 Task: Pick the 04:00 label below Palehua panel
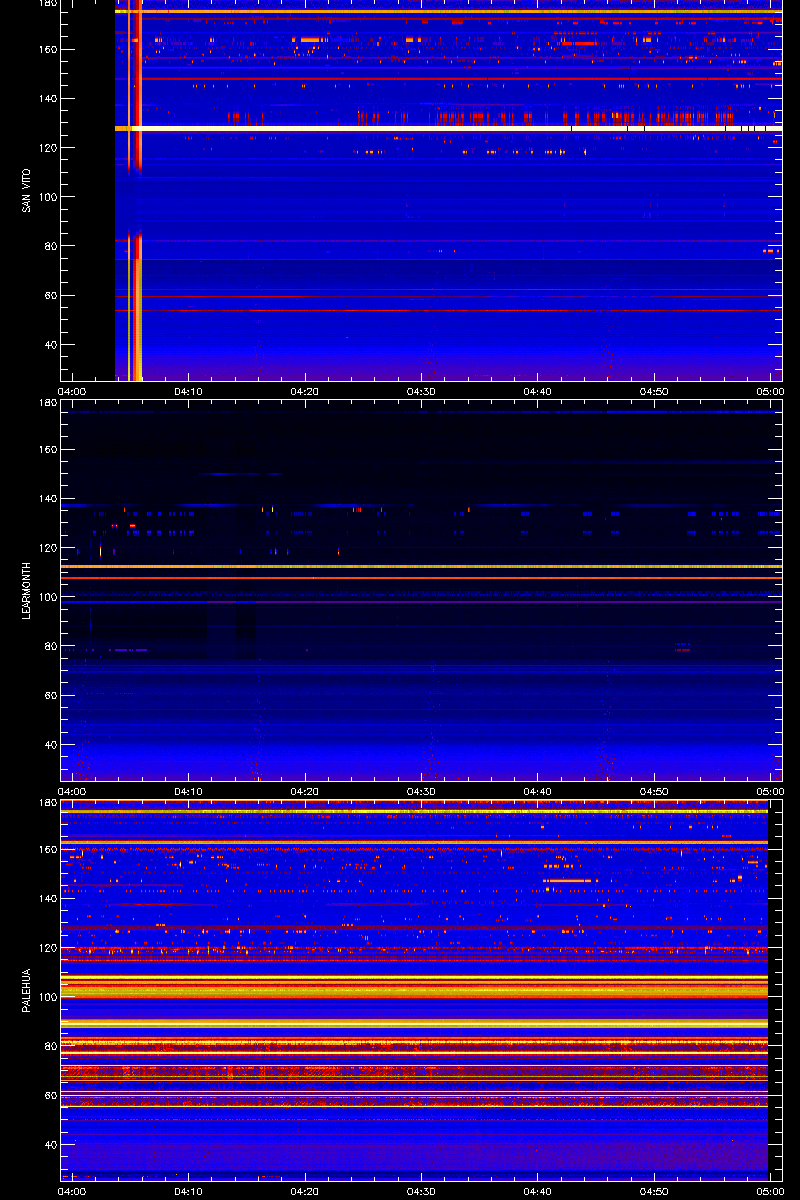pyautogui.click(x=72, y=1191)
